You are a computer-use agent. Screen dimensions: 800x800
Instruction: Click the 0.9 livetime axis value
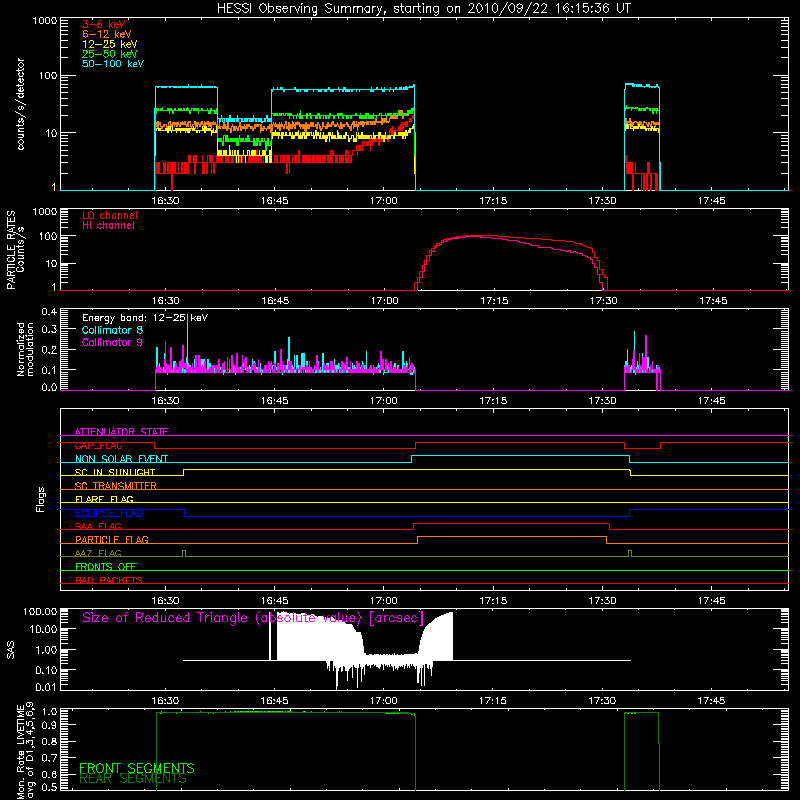coord(49,724)
